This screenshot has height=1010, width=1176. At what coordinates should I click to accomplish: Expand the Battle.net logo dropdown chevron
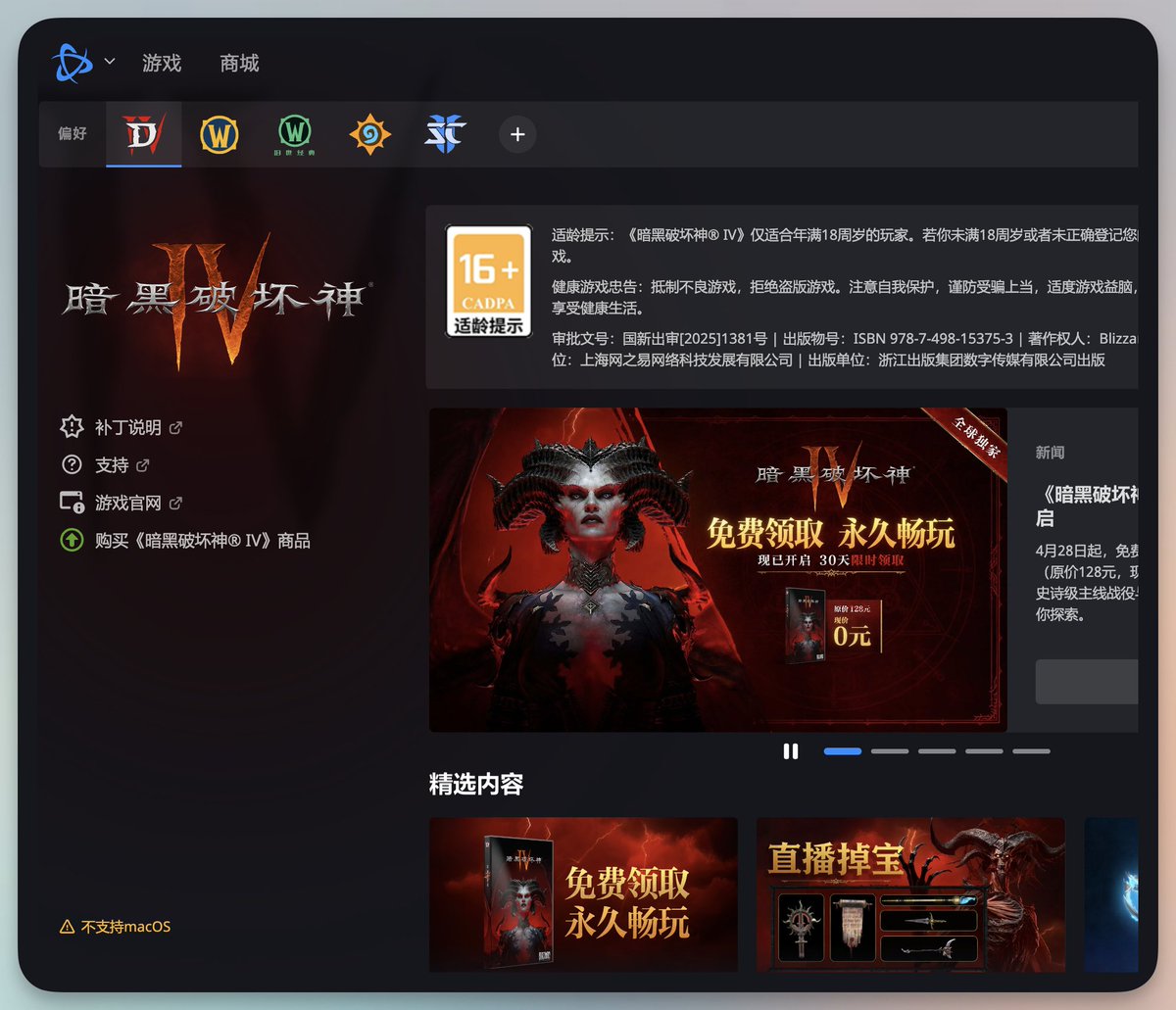110,62
